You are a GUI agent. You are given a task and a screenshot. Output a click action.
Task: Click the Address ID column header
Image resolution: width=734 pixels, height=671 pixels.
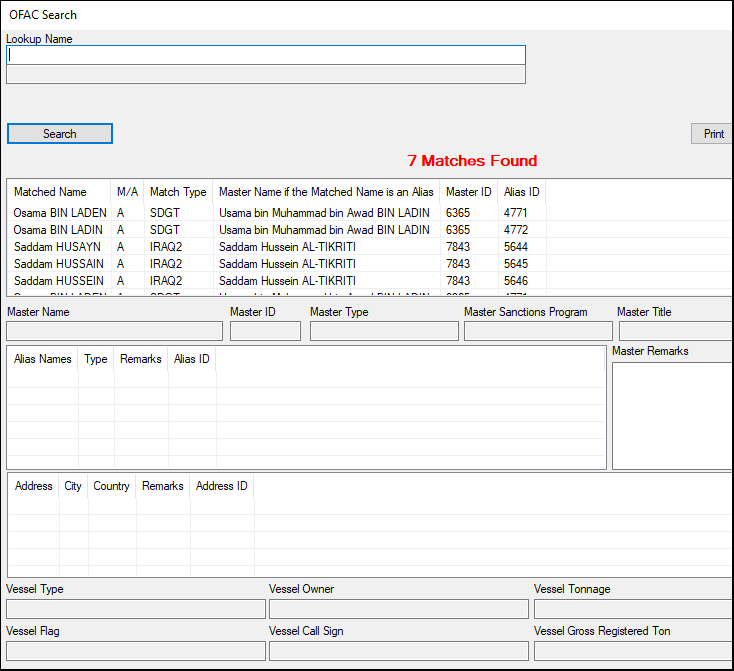coord(222,486)
